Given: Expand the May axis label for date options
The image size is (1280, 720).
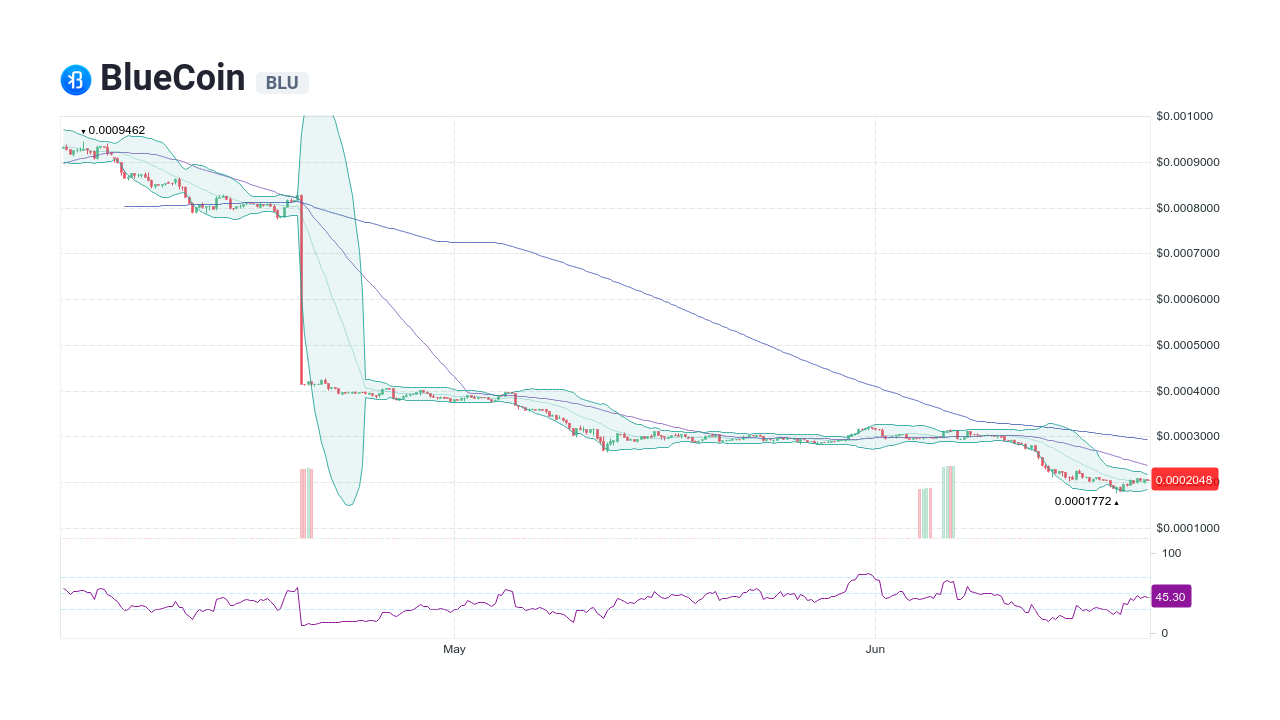Looking at the screenshot, I should 454,649.
